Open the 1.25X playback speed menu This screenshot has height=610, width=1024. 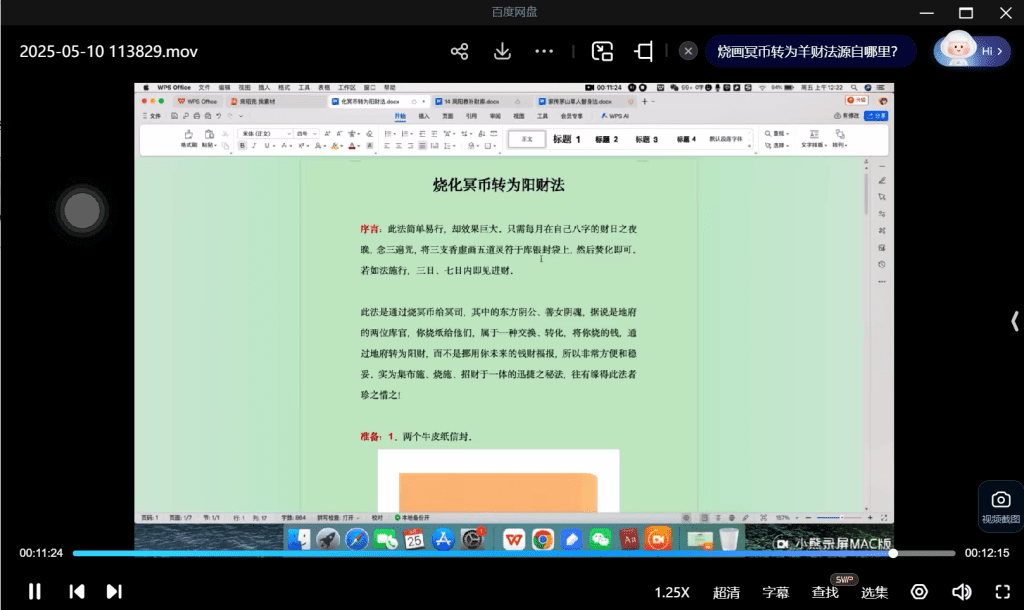point(672,592)
